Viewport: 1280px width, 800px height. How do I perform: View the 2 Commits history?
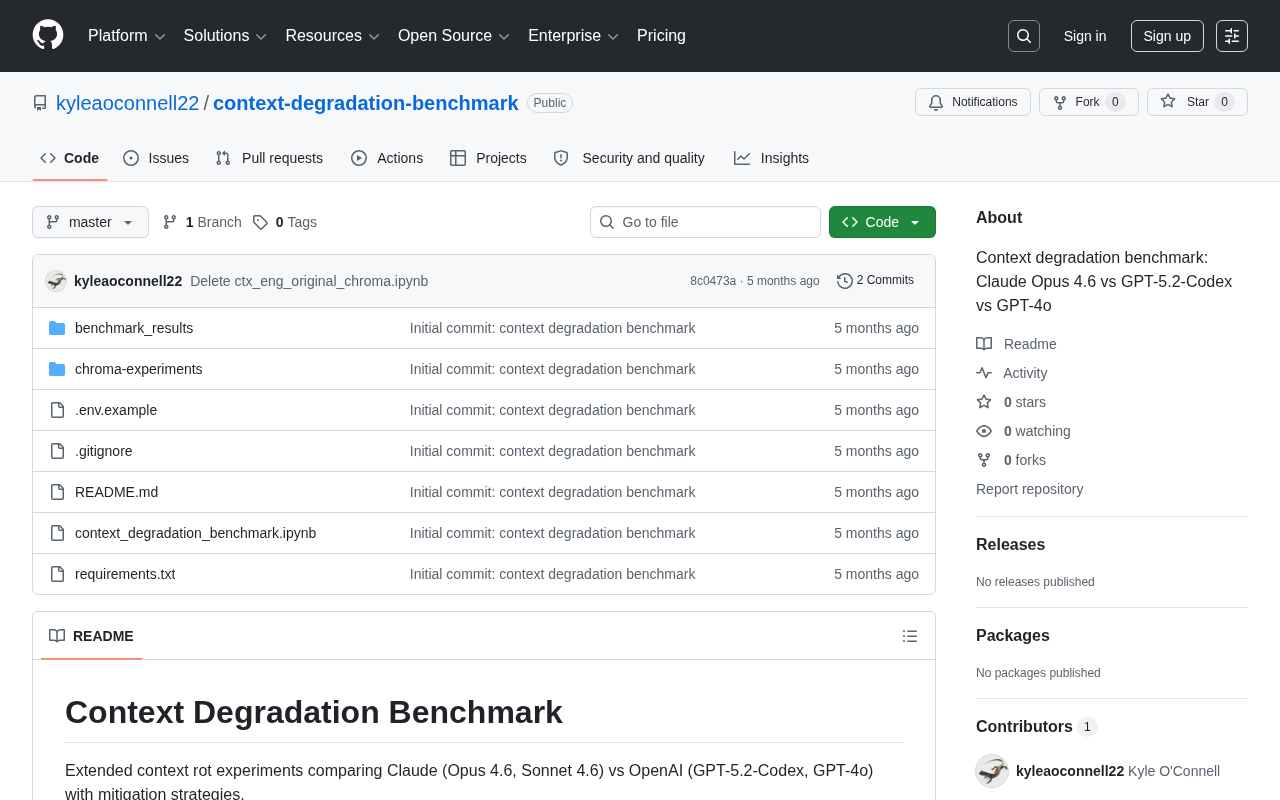coord(875,281)
